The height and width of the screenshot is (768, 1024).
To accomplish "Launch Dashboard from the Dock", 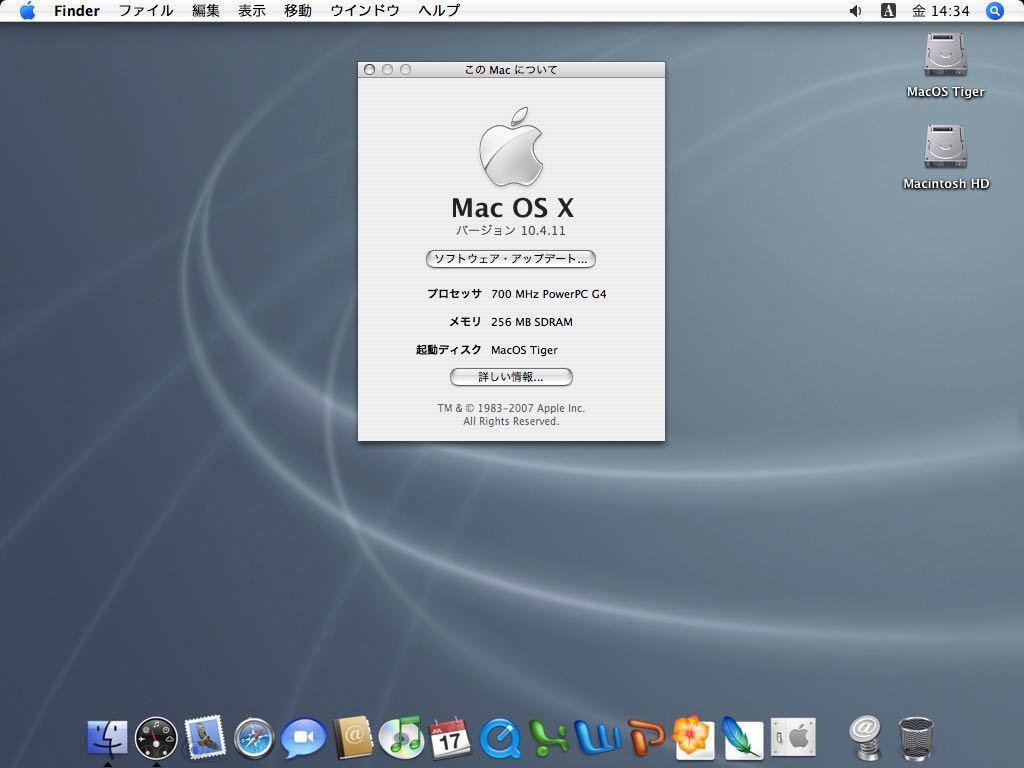I will [156, 738].
